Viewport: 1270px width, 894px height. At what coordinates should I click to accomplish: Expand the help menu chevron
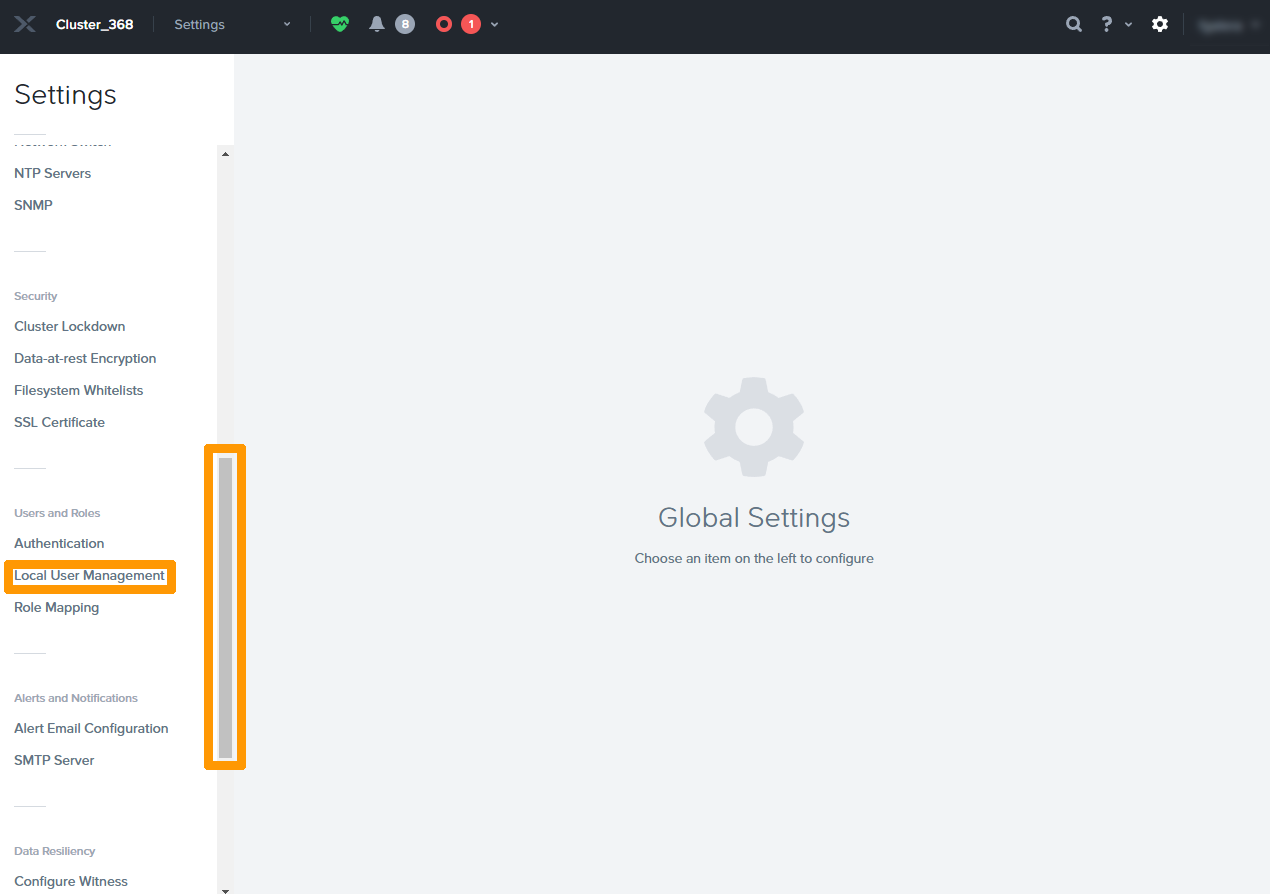tap(1129, 26)
